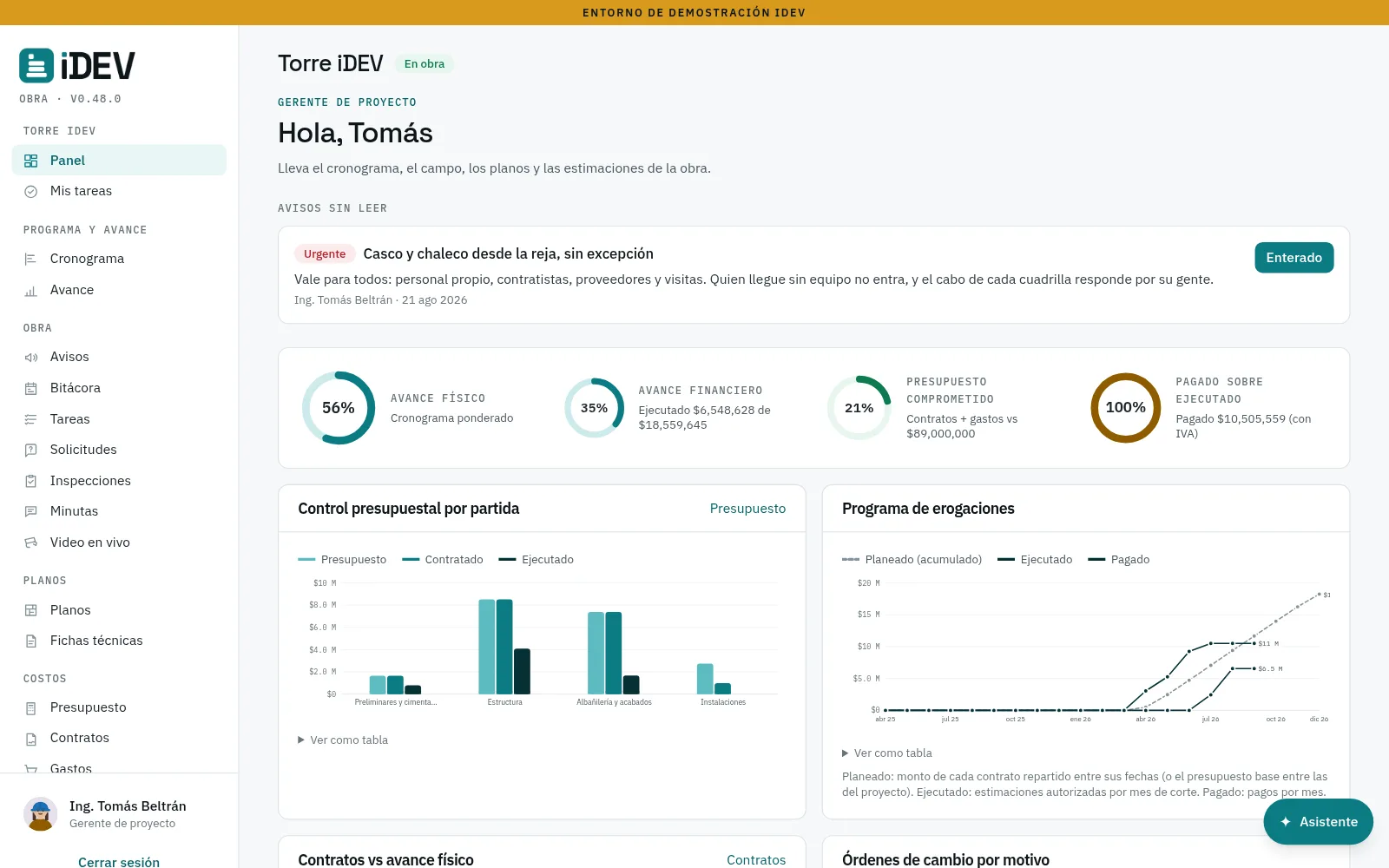Click the Presupuesto calculator icon
Screen dimensions: 1389x868
point(31,707)
